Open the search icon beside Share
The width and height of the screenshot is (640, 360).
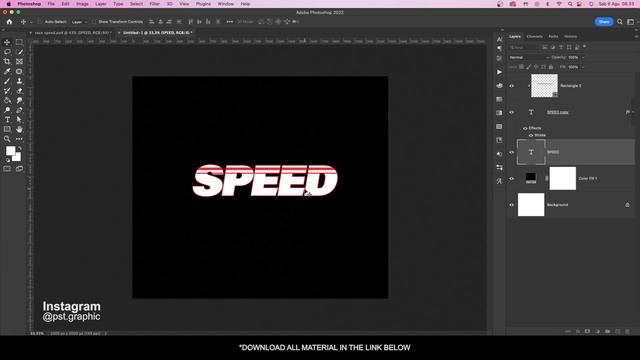[620, 22]
